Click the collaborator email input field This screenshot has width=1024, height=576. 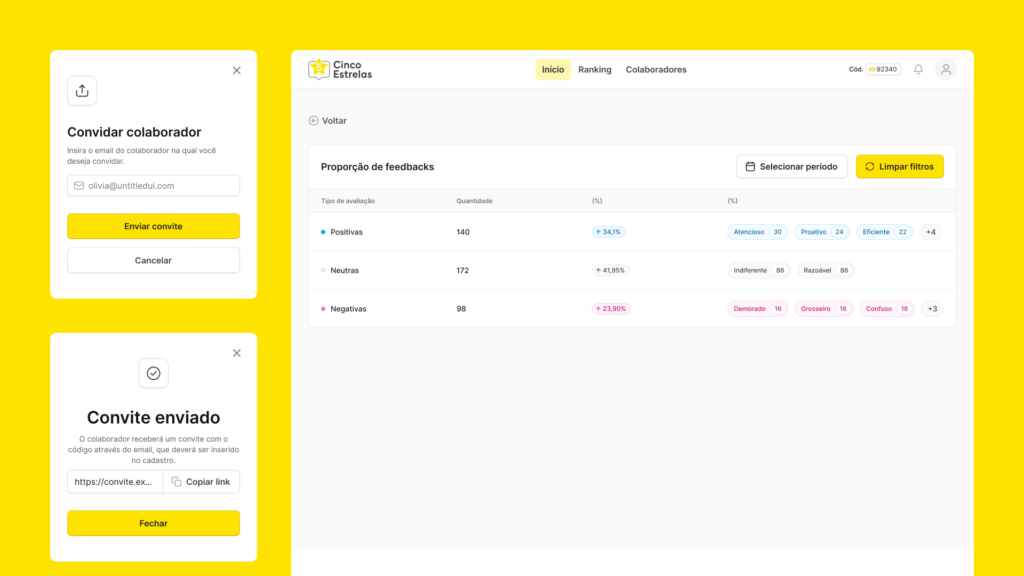[x=153, y=186]
